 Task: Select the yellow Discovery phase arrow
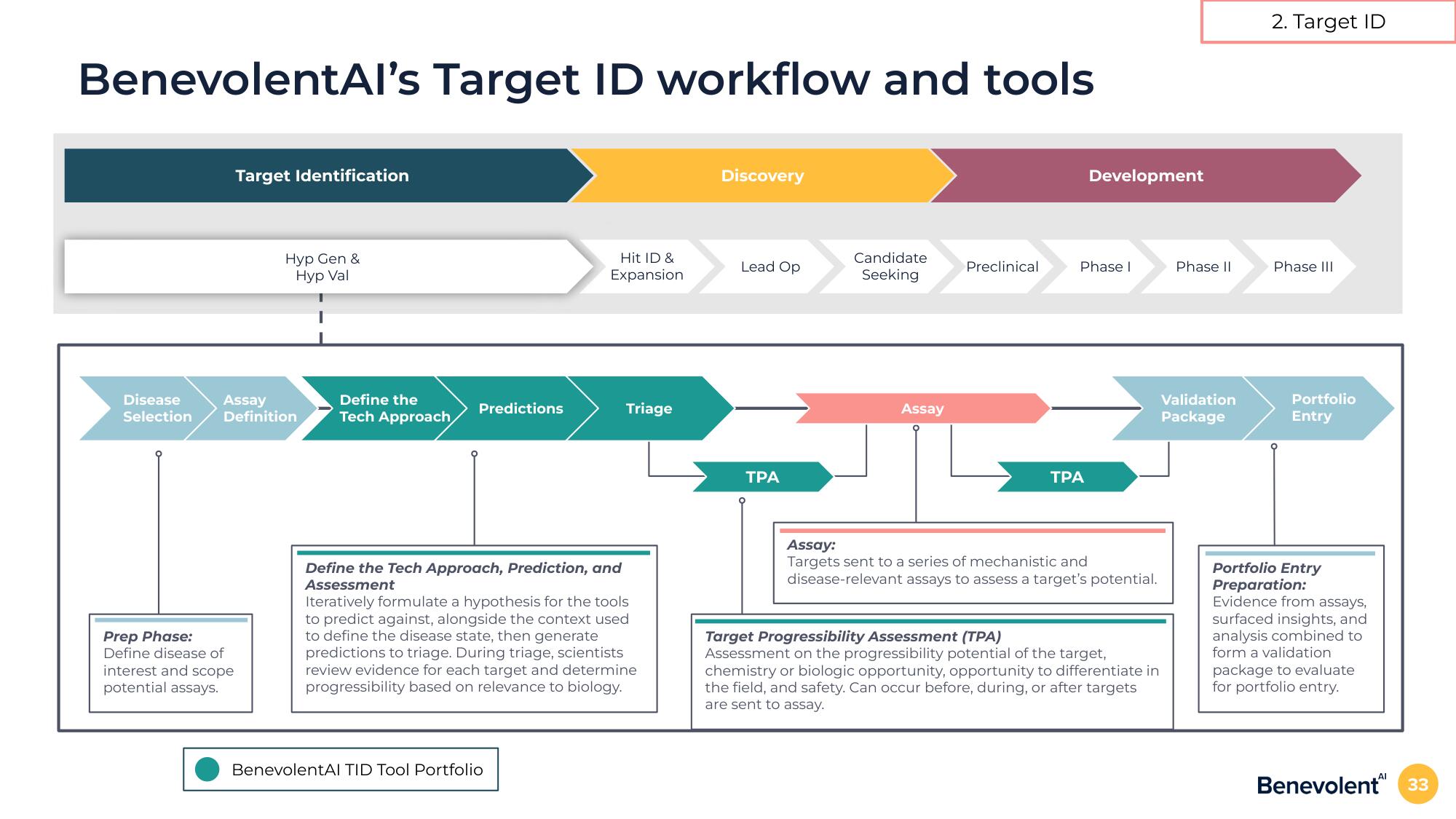(x=762, y=175)
